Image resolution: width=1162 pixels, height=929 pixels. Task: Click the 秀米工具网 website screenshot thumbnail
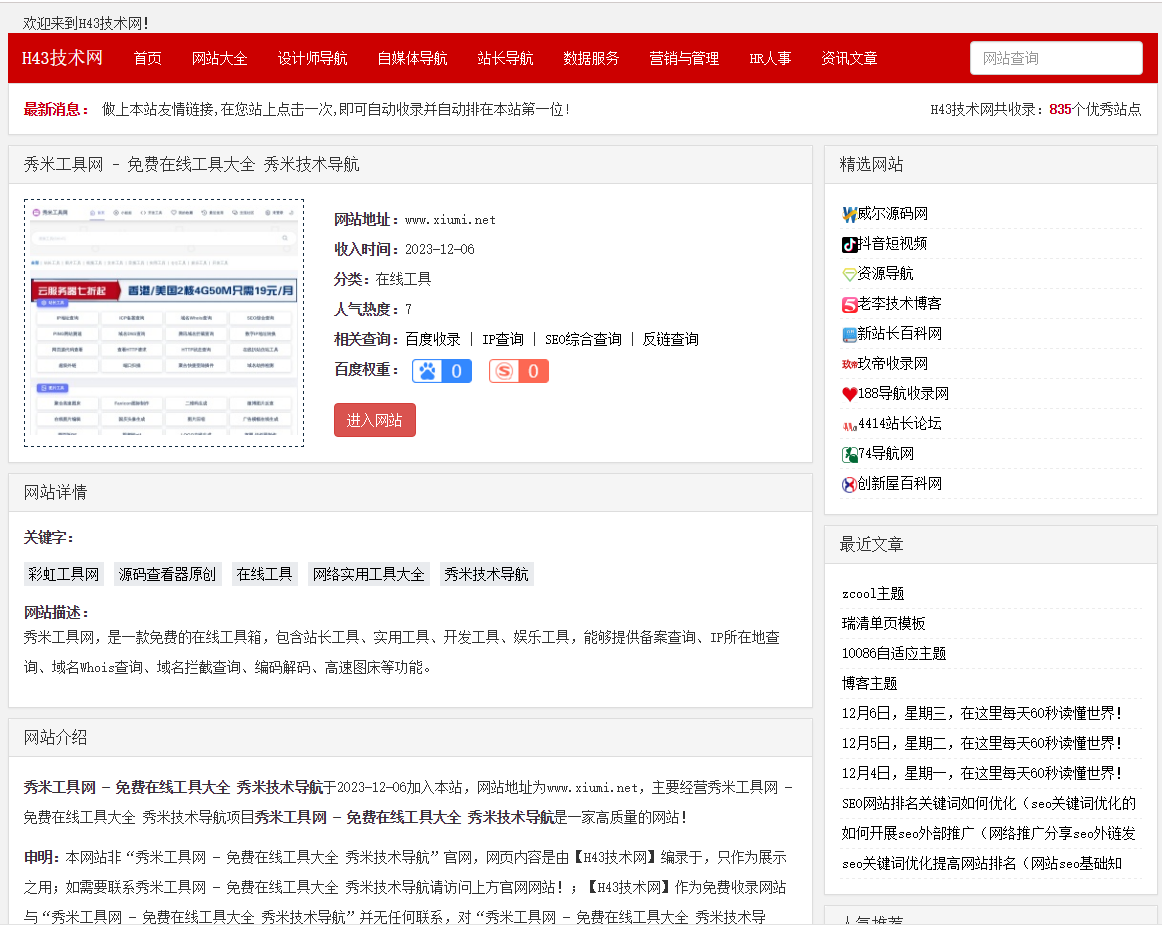click(164, 322)
